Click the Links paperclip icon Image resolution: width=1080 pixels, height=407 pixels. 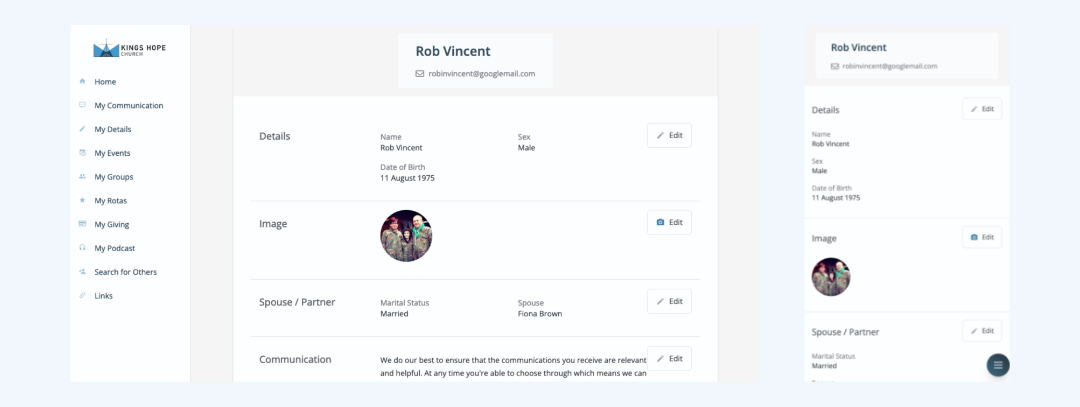coord(83,295)
